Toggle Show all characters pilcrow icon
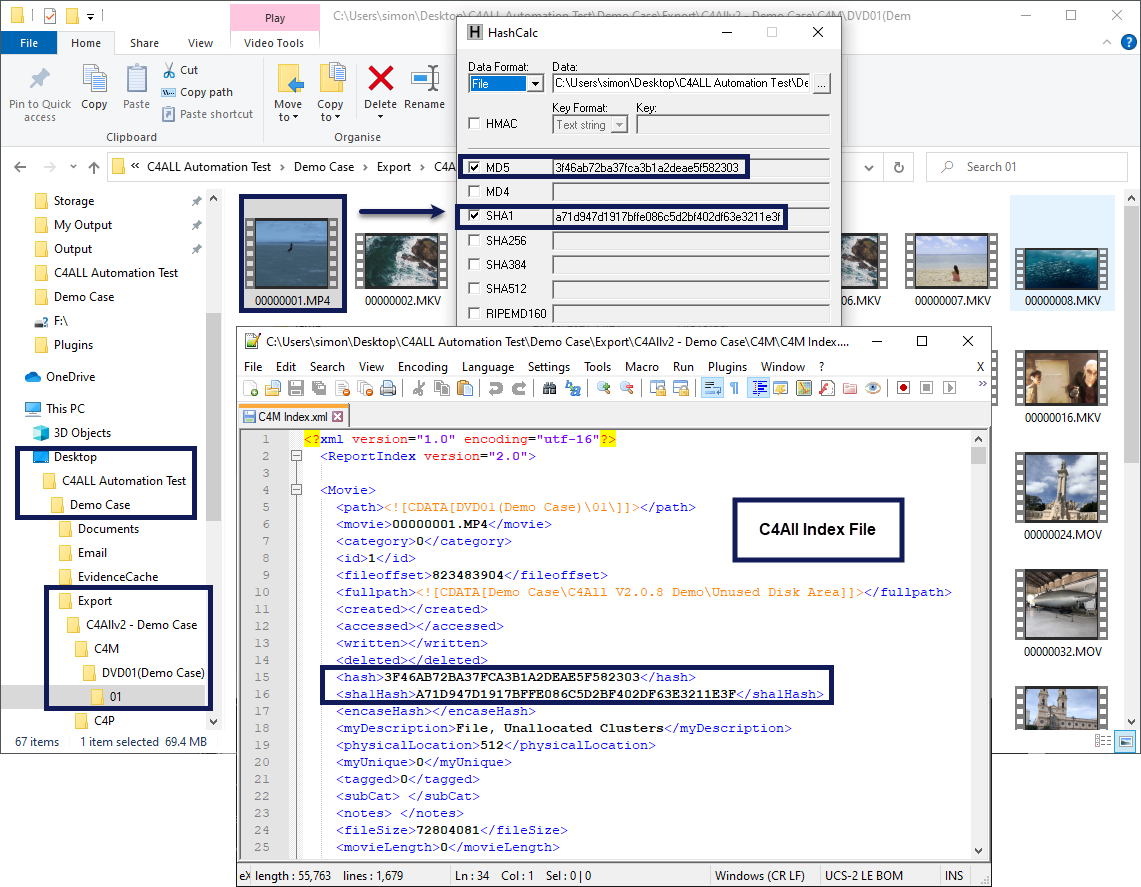Viewport: 1141px width, 887px height. point(734,389)
